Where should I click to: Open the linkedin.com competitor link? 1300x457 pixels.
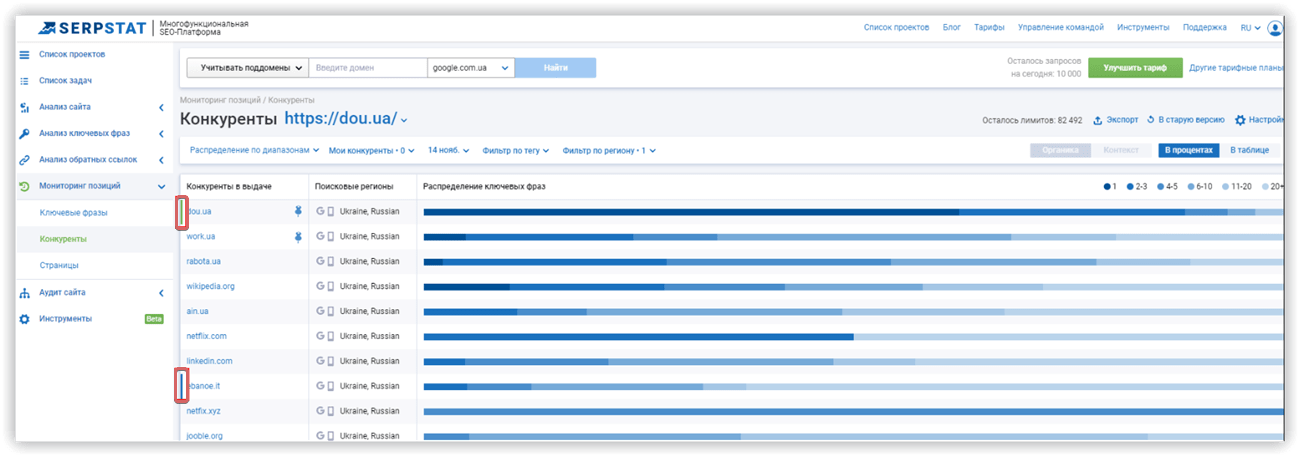tap(209, 361)
